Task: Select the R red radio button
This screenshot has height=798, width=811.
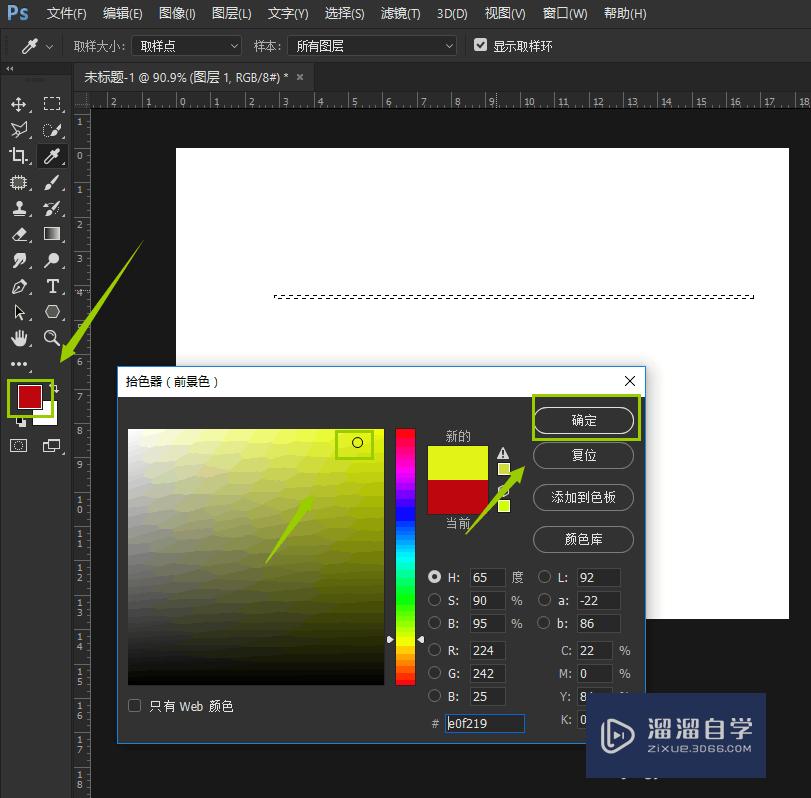Action: point(434,649)
